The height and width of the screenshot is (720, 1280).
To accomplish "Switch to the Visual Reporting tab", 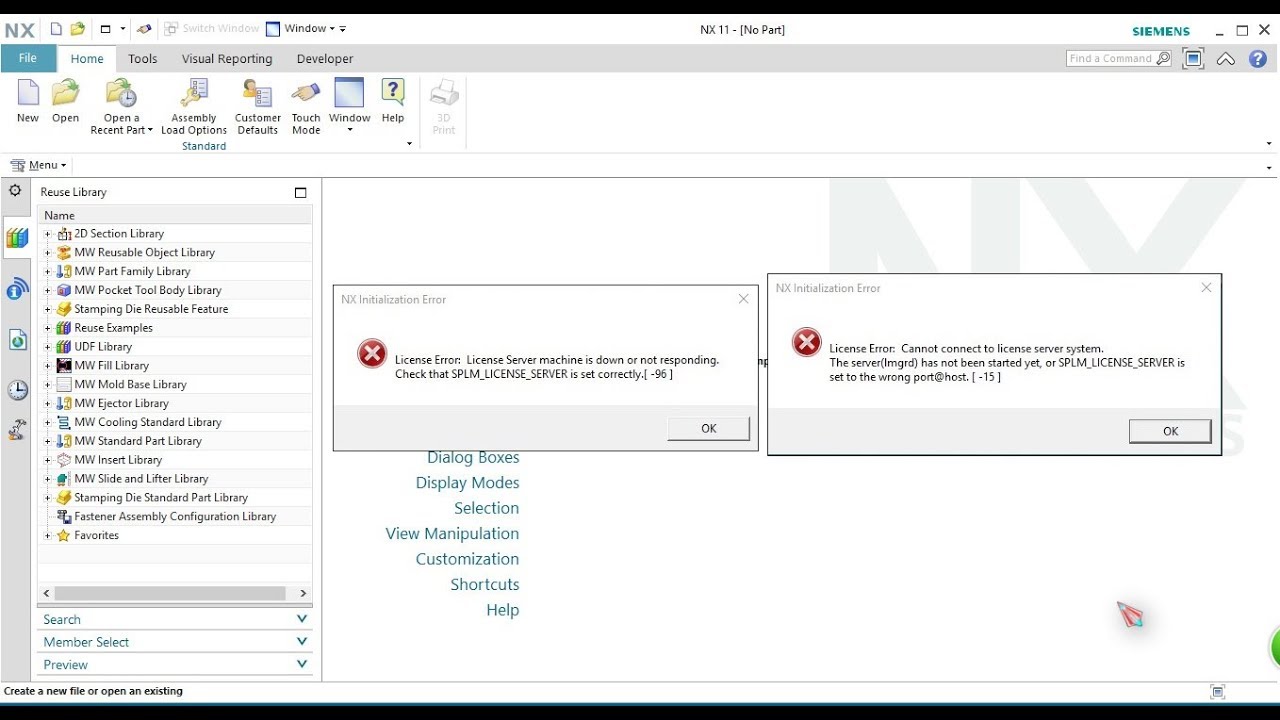I will (227, 59).
